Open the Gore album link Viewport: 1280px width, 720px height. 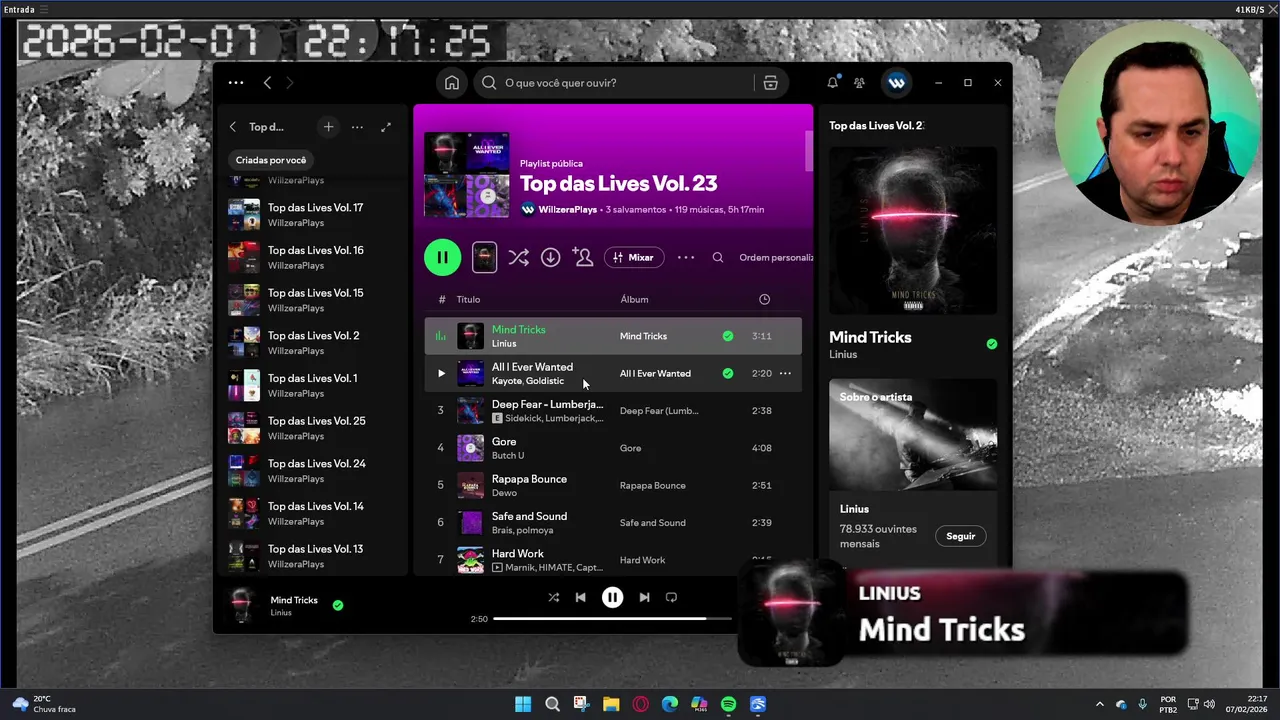(630, 448)
